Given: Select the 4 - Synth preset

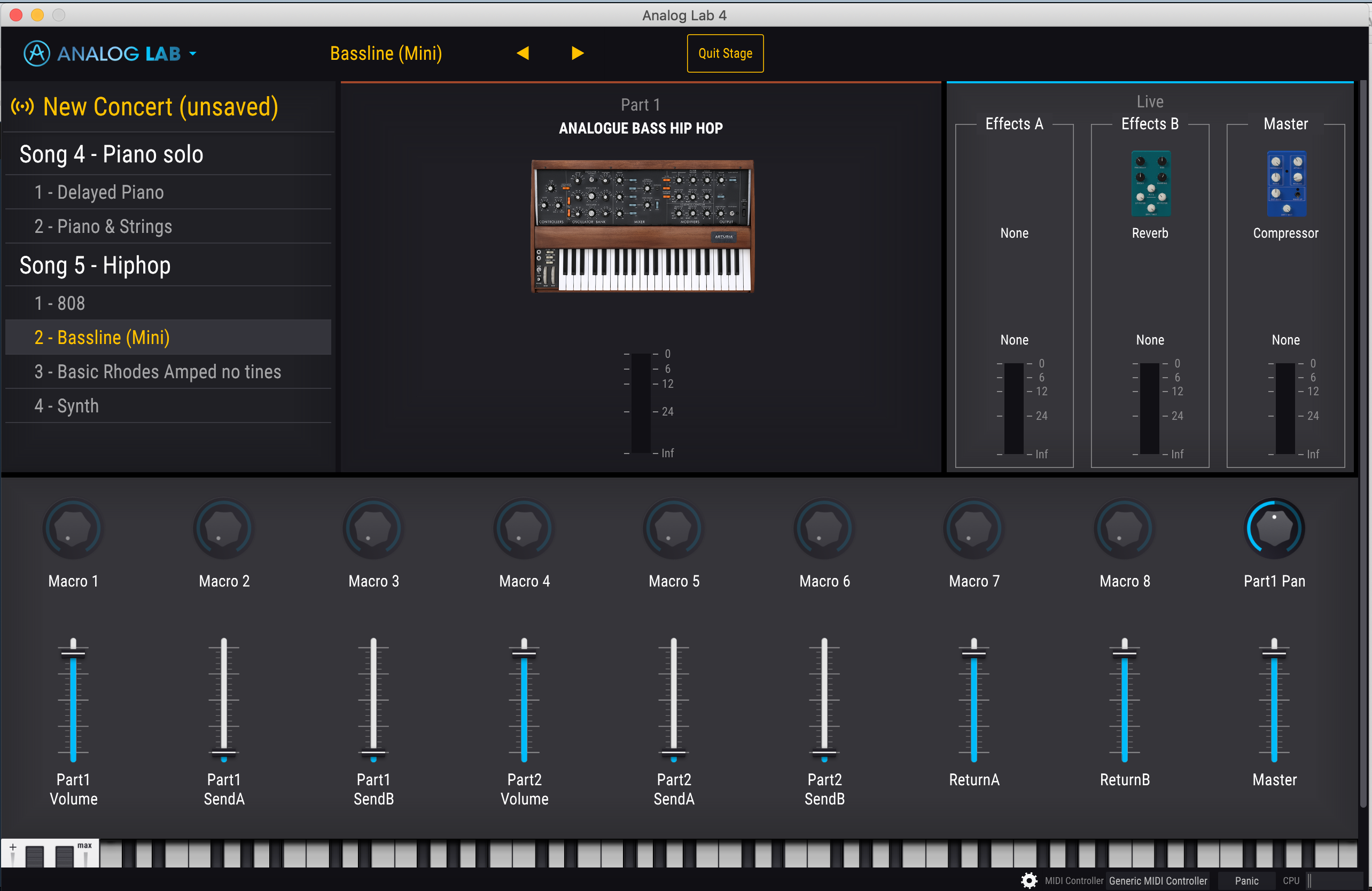Looking at the screenshot, I should pyautogui.click(x=66, y=406).
